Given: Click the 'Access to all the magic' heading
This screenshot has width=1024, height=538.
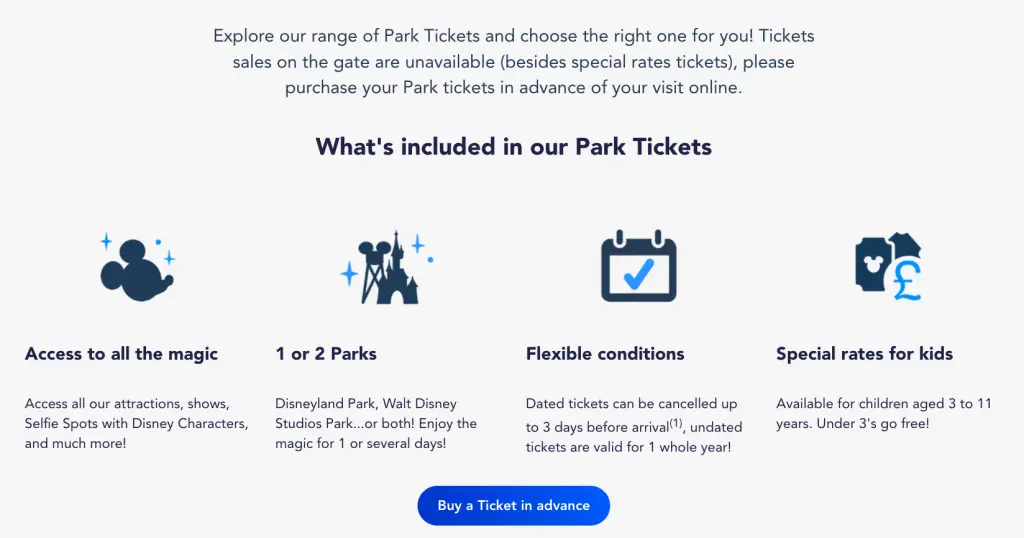Looking at the screenshot, I should click(121, 354).
